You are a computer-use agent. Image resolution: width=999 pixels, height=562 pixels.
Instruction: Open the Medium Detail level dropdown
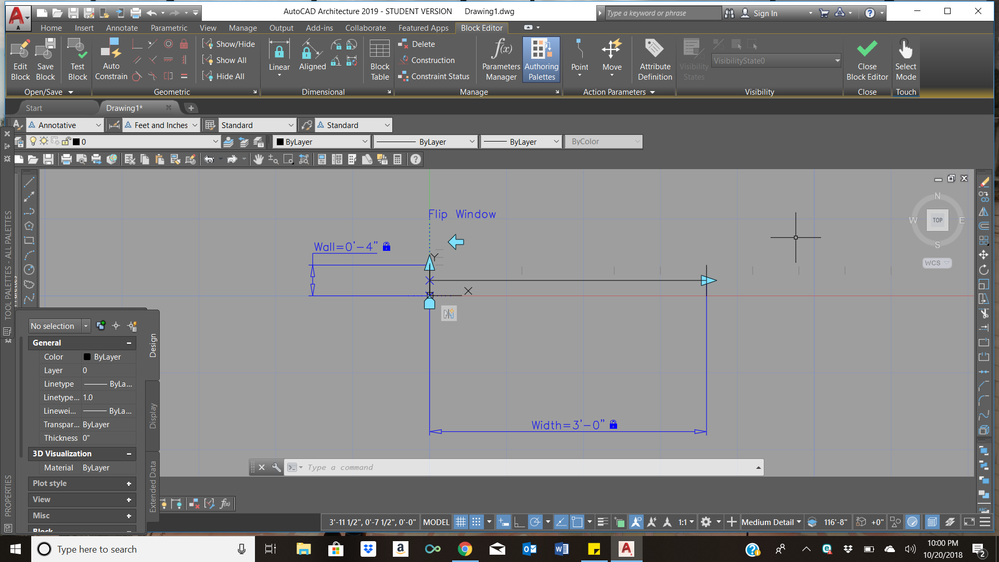tap(771, 522)
